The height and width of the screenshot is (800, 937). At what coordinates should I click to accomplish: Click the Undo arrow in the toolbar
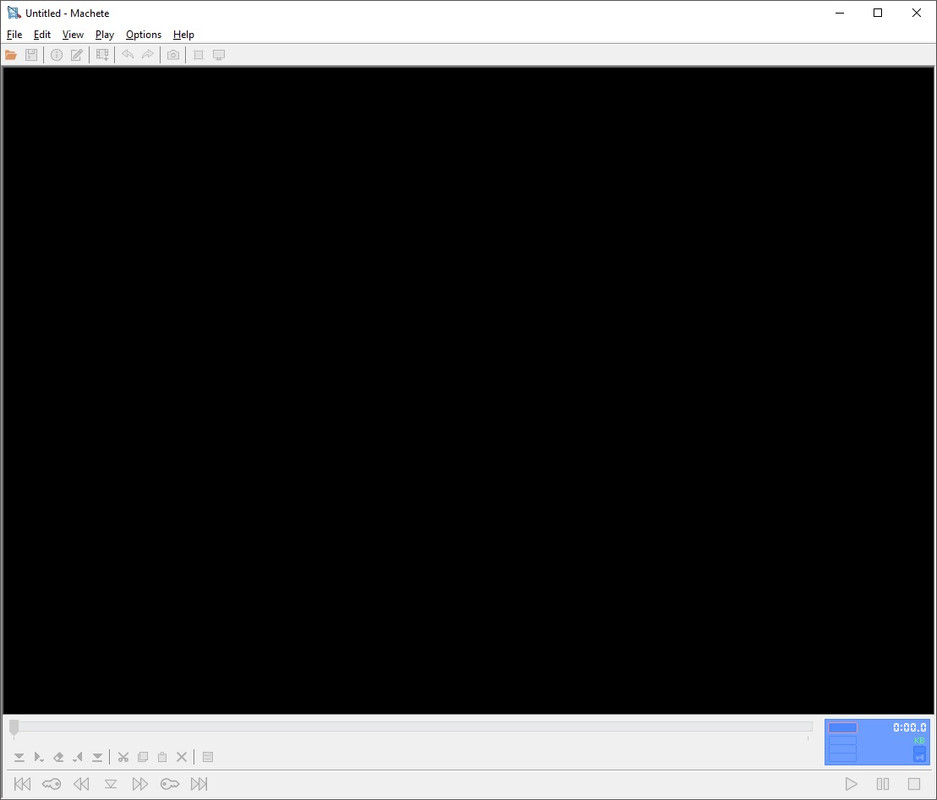pyautogui.click(x=127, y=55)
